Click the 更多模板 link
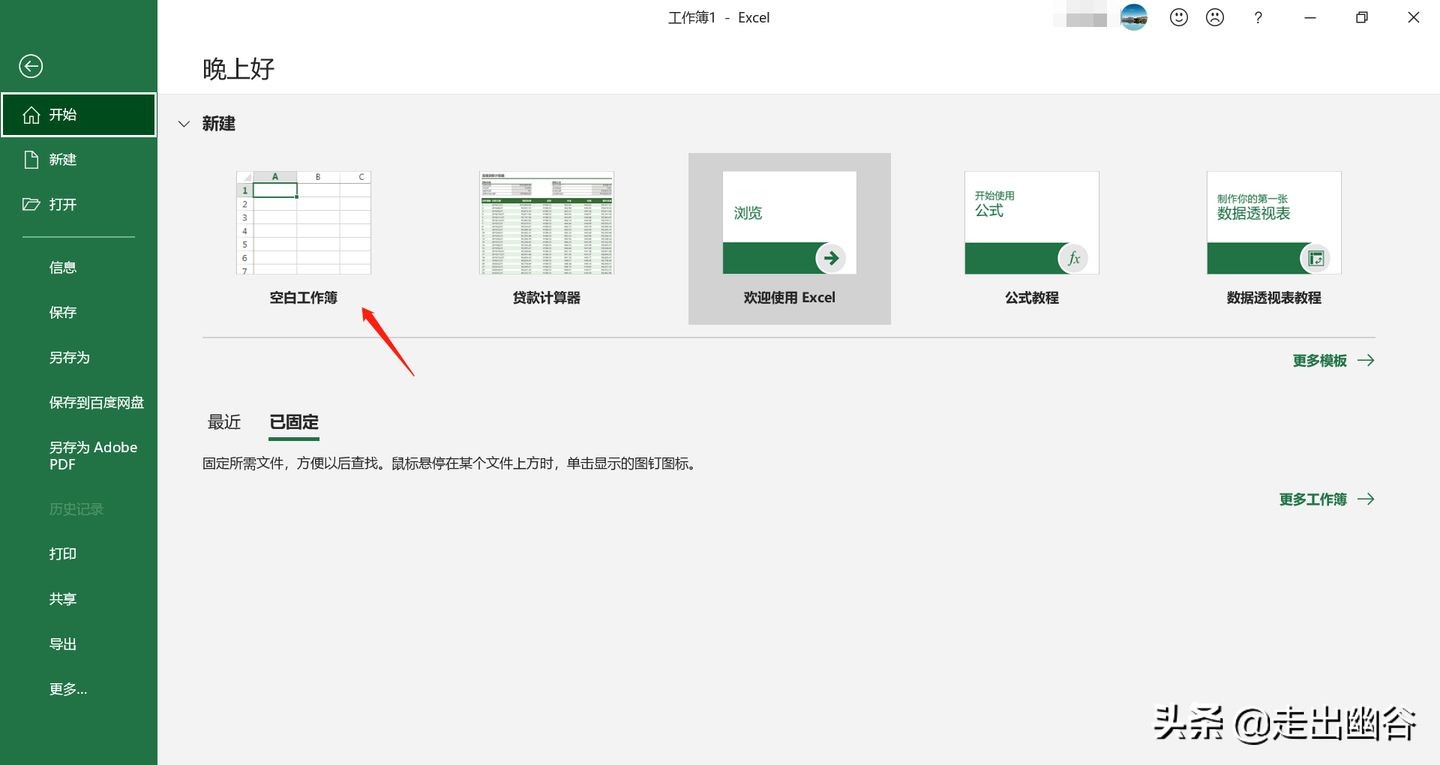The image size is (1440, 765). coord(1333,360)
